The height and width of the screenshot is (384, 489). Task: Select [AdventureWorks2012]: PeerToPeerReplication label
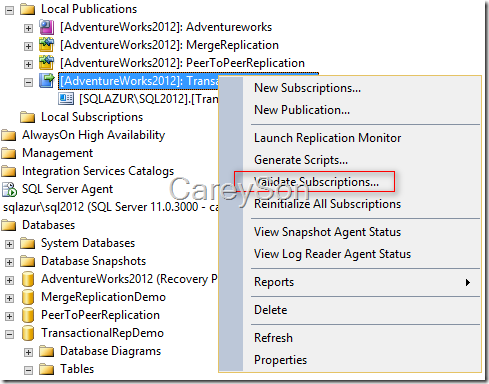182,63
